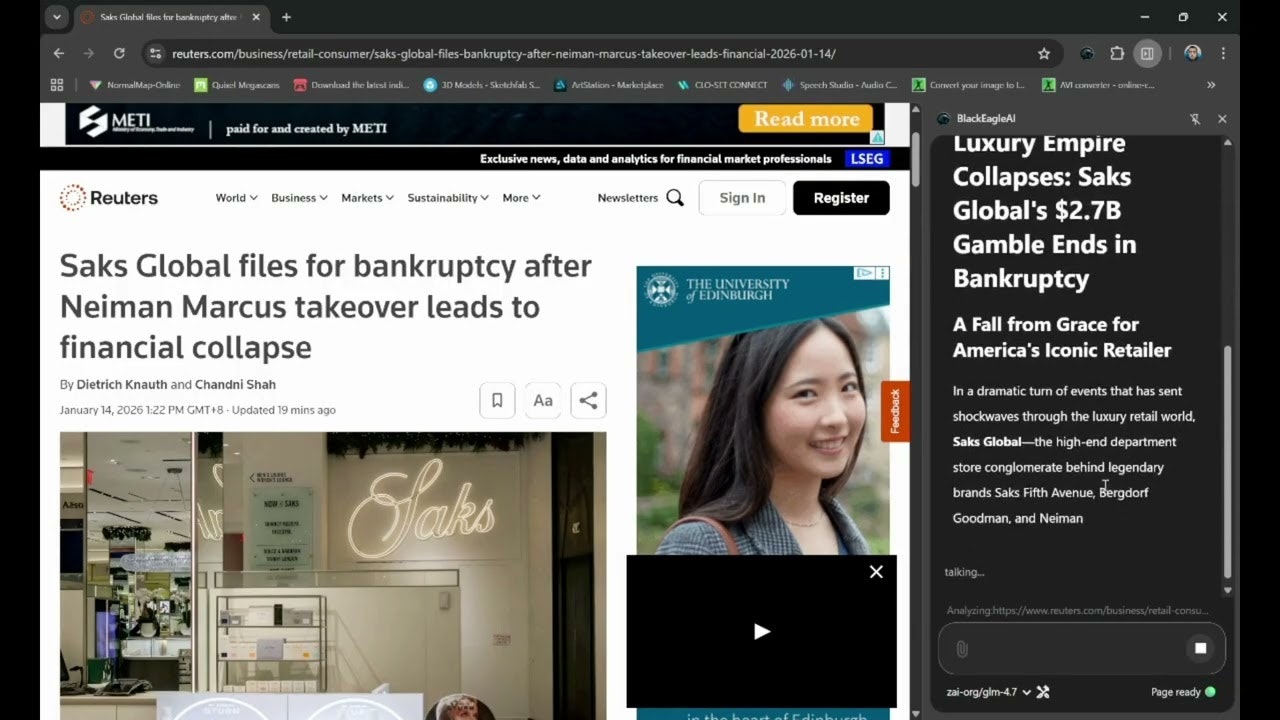
Task: Click the Read more button in METI ad
Action: tap(806, 119)
